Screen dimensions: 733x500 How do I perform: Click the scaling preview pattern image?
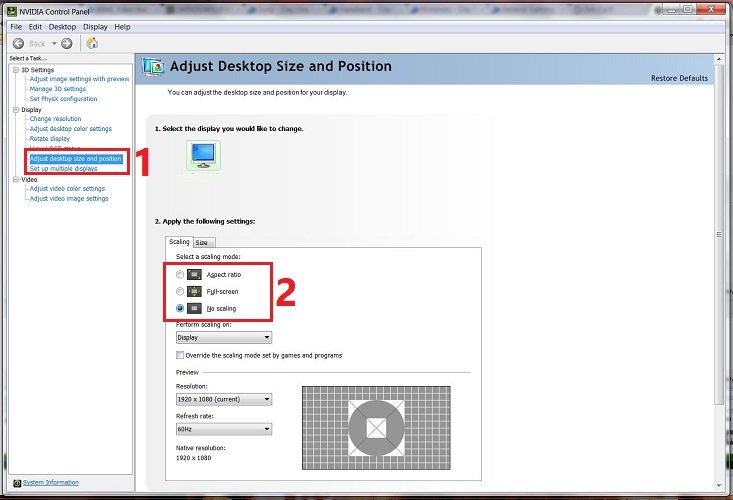click(x=376, y=428)
